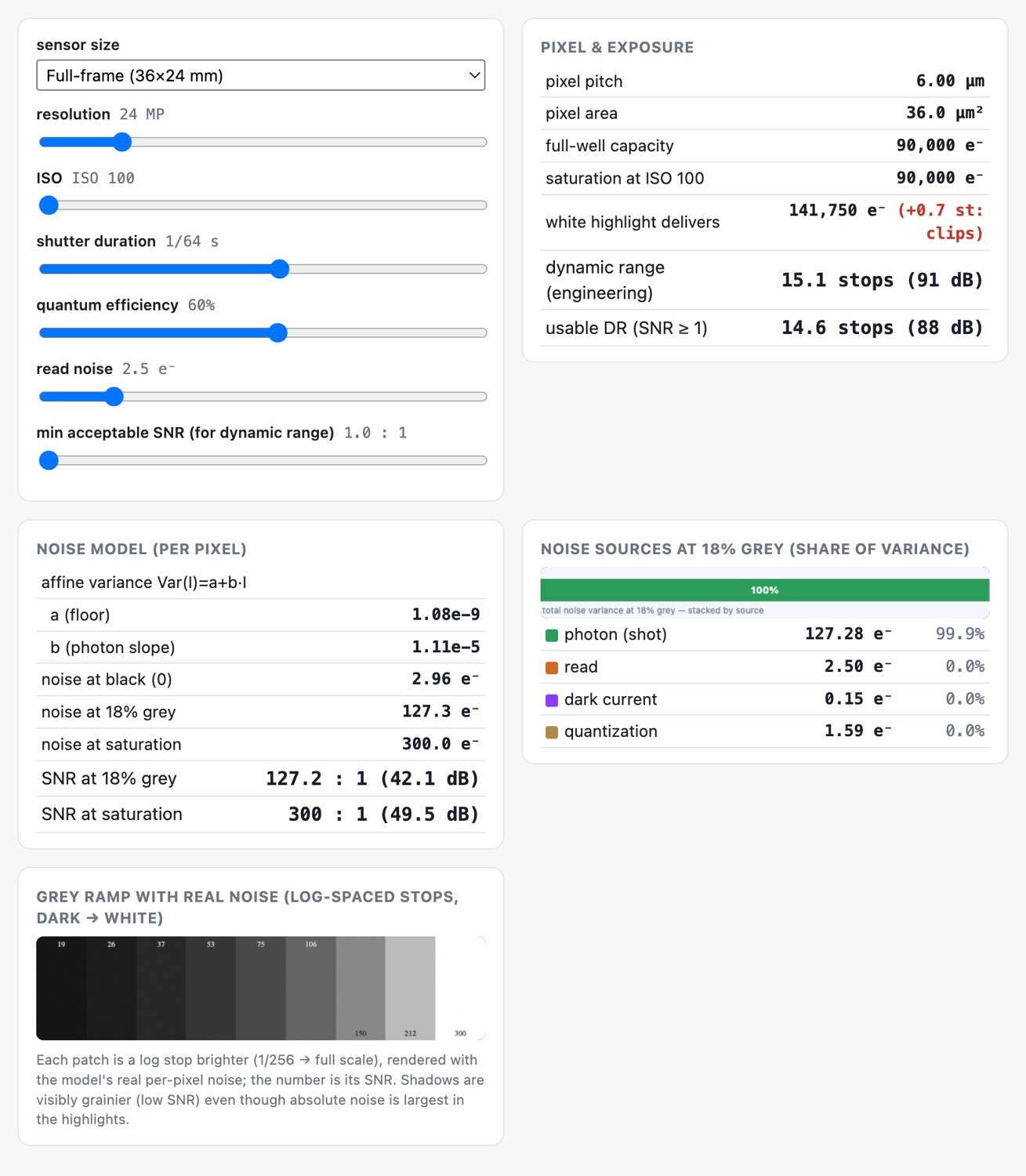Click the green photon (shot) color swatch
Image resolution: width=1026 pixels, height=1176 pixels.
point(552,635)
